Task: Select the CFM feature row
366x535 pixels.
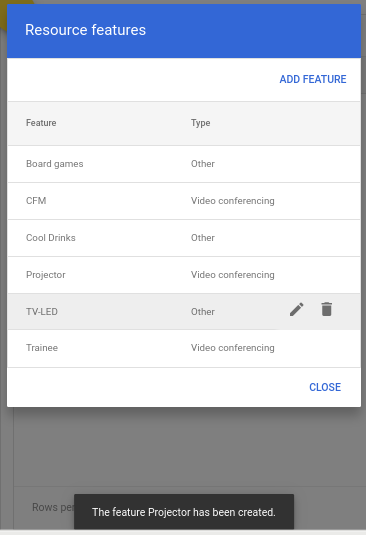Action: [184, 201]
